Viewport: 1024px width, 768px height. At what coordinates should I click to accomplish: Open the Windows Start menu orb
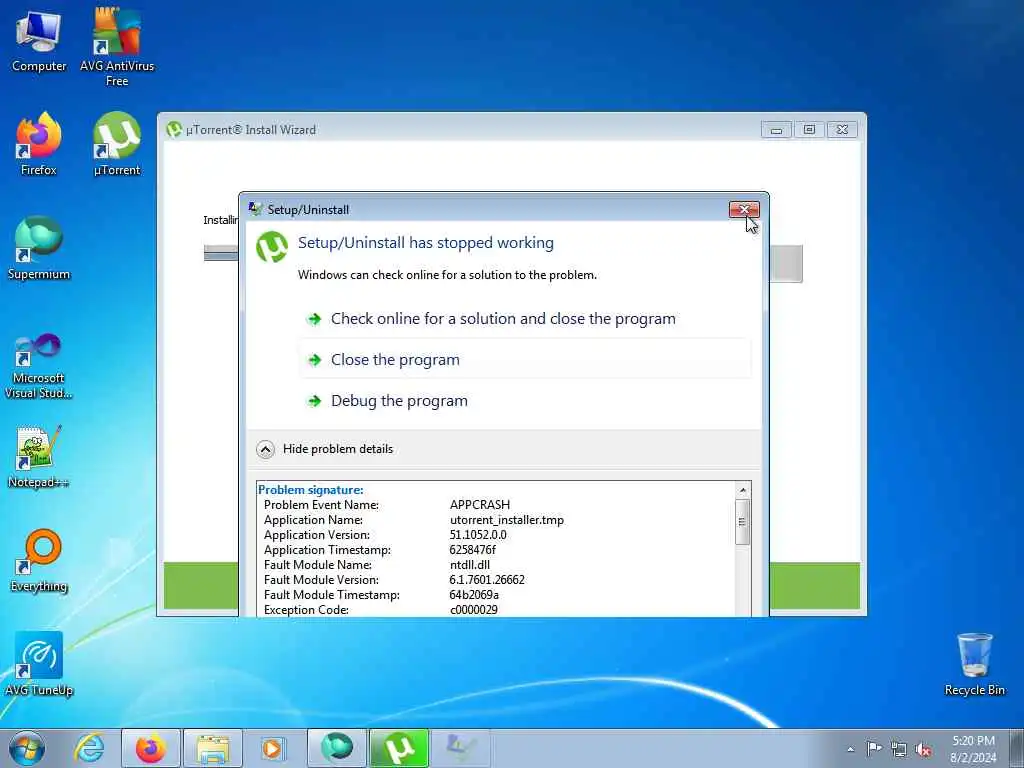click(27, 748)
